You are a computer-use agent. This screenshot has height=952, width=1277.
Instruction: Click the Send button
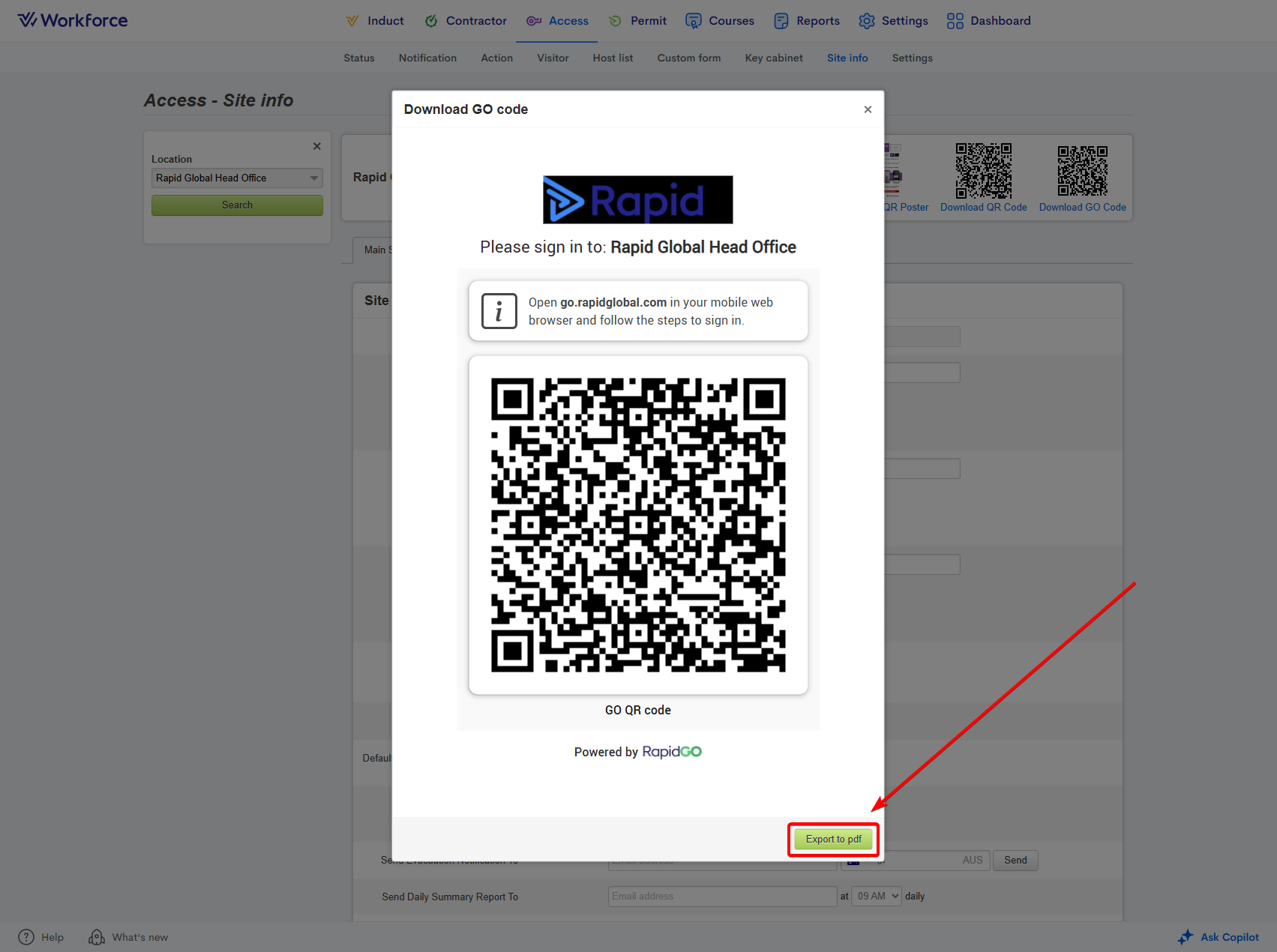coord(1015,860)
